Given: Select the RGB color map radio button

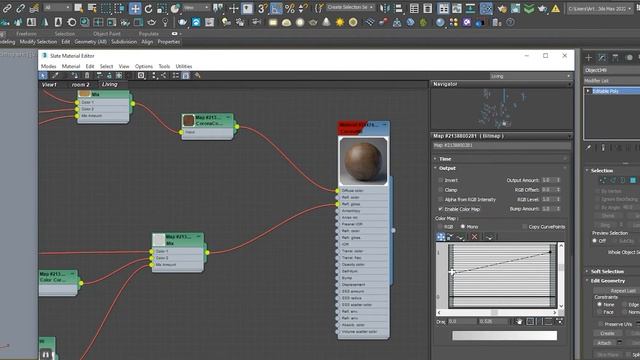Looking at the screenshot, I should [x=440, y=227].
